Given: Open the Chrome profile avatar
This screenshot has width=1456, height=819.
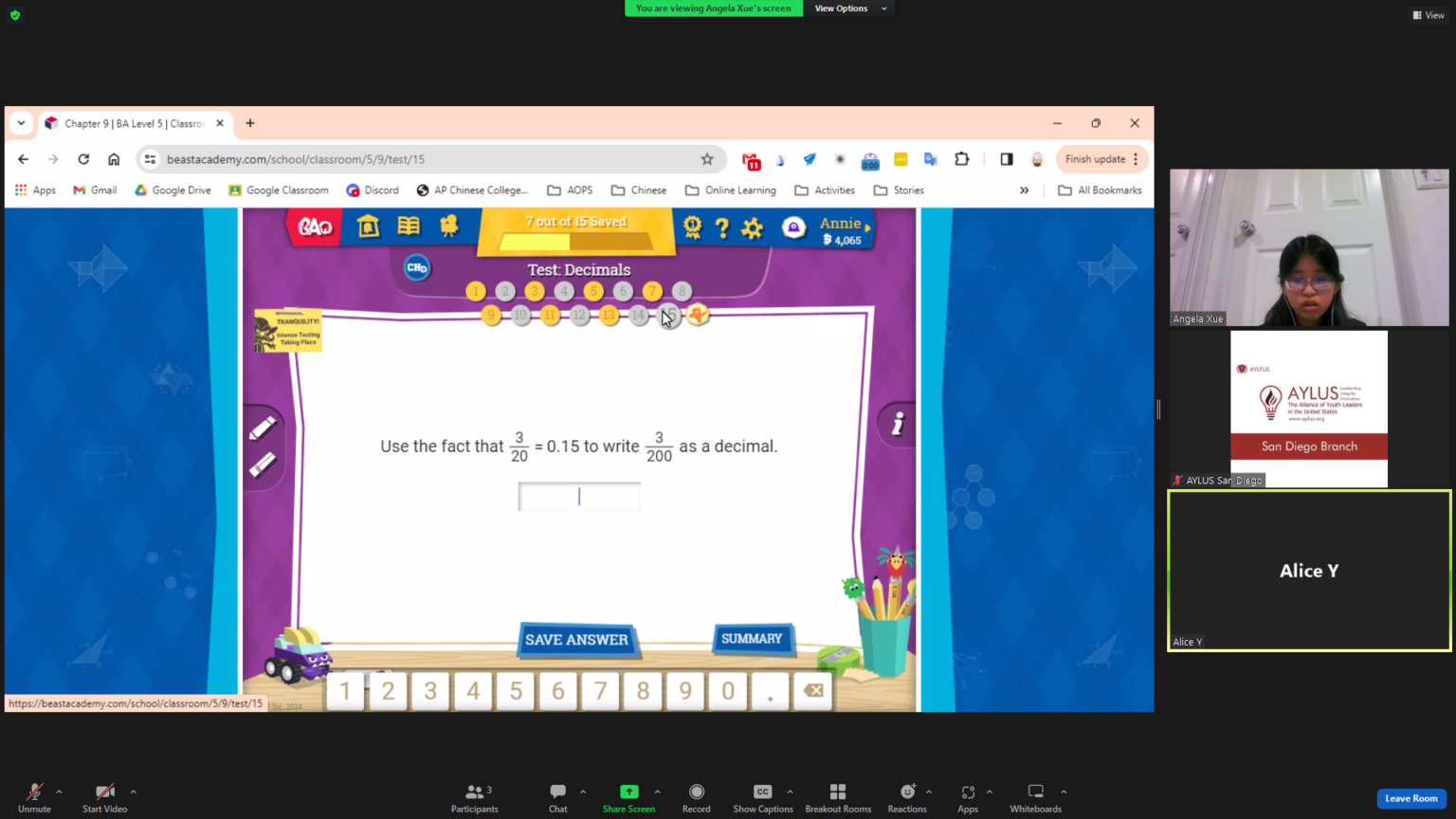Looking at the screenshot, I should tap(1037, 159).
